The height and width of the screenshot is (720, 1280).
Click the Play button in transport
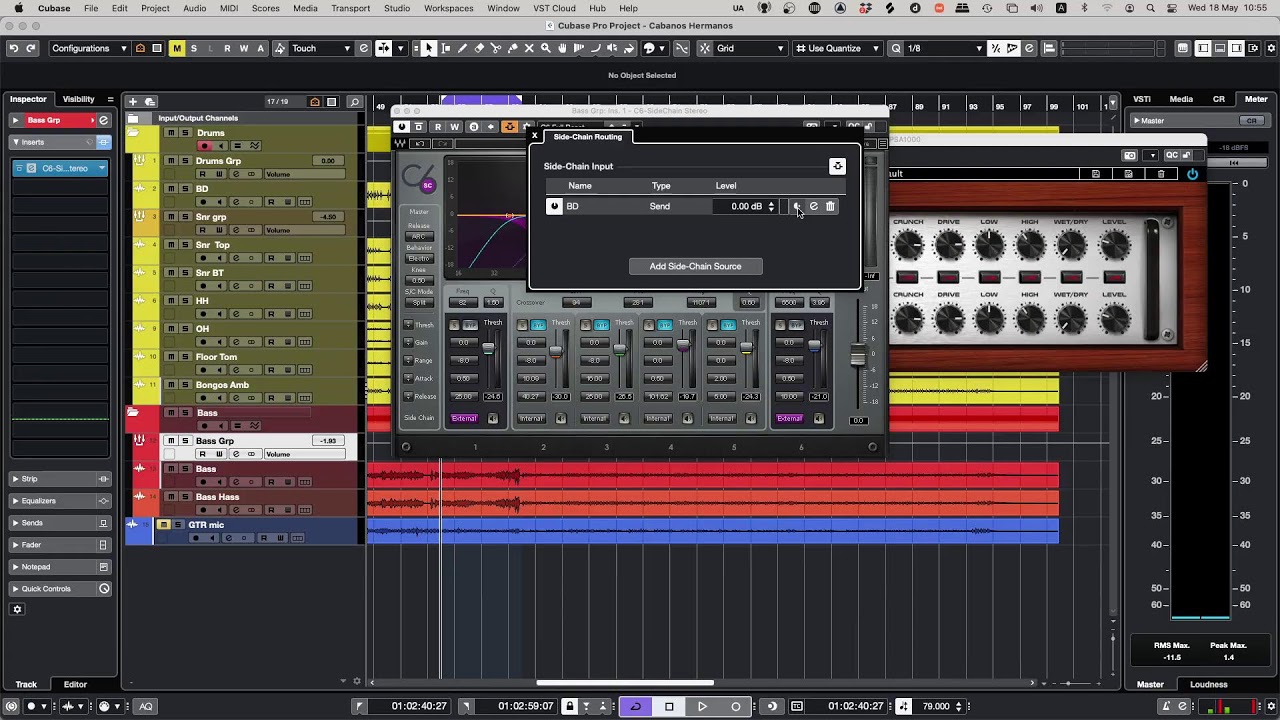pyautogui.click(x=702, y=706)
